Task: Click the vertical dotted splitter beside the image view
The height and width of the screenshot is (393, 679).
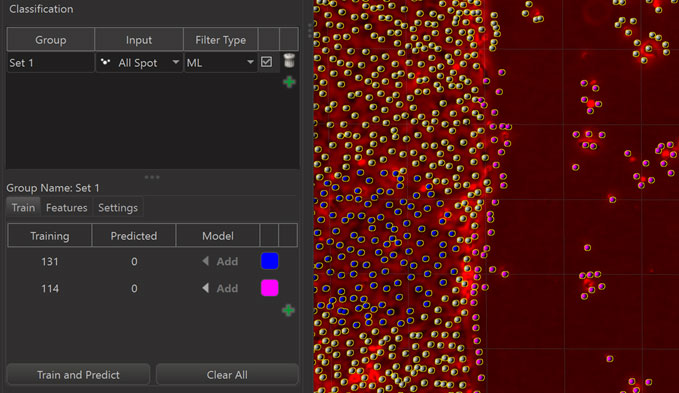Action: (x=310, y=30)
